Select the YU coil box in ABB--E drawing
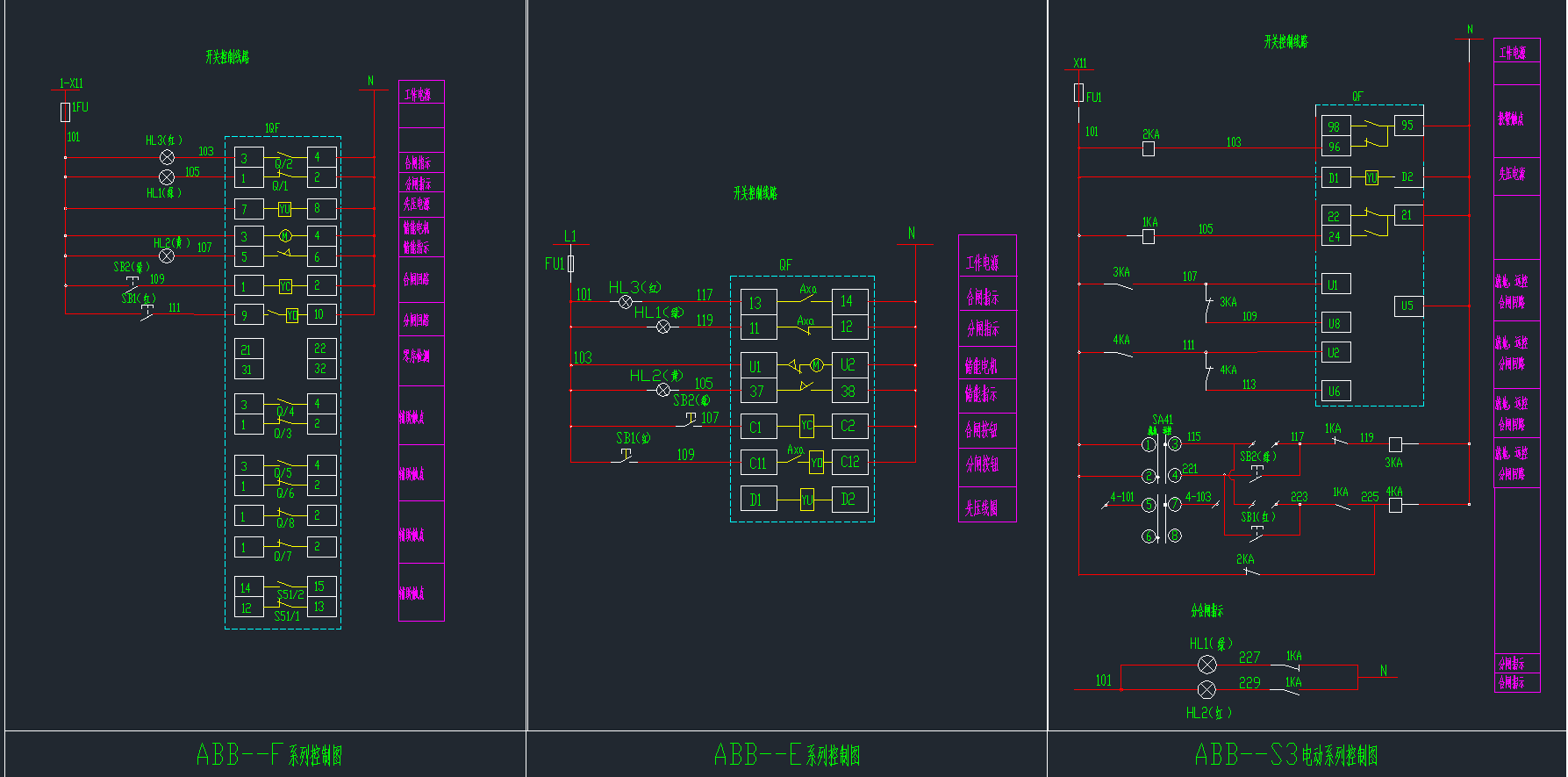This screenshot has width=1568, height=777. coord(807,500)
